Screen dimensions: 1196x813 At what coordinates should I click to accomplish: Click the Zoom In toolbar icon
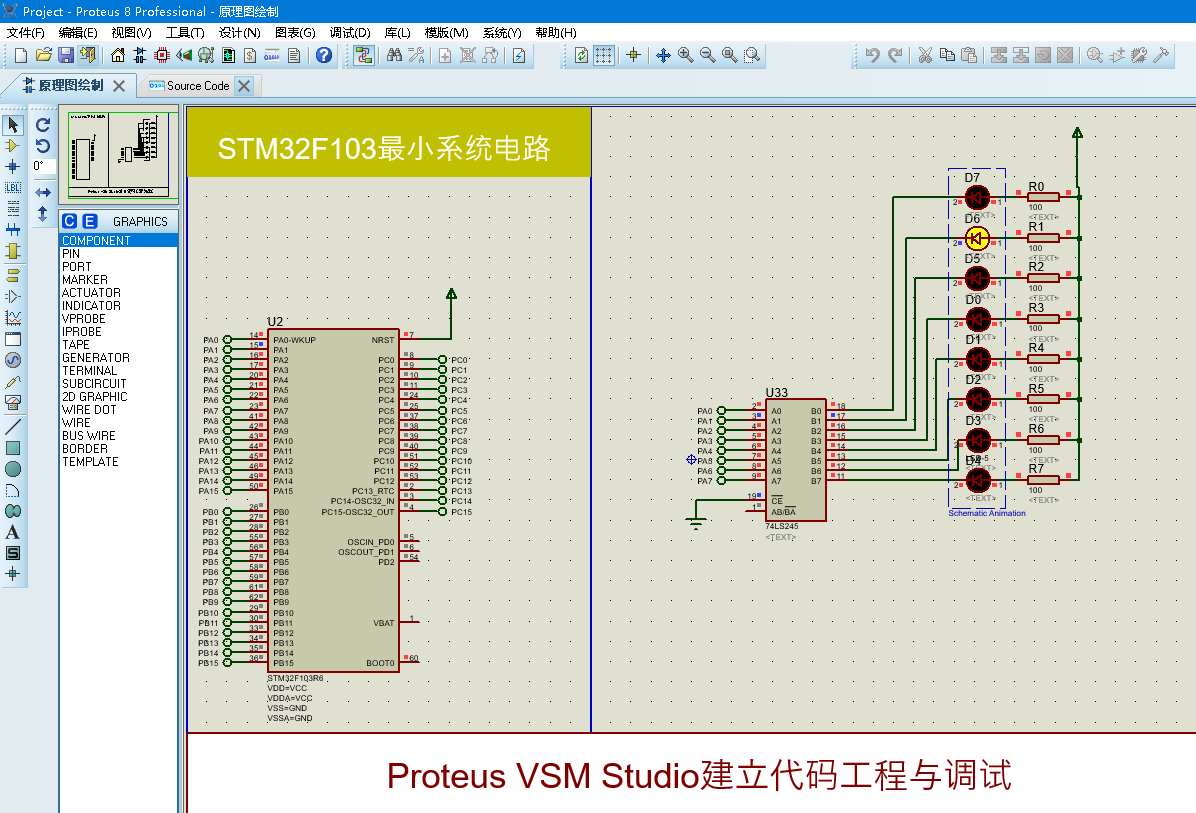coord(684,55)
